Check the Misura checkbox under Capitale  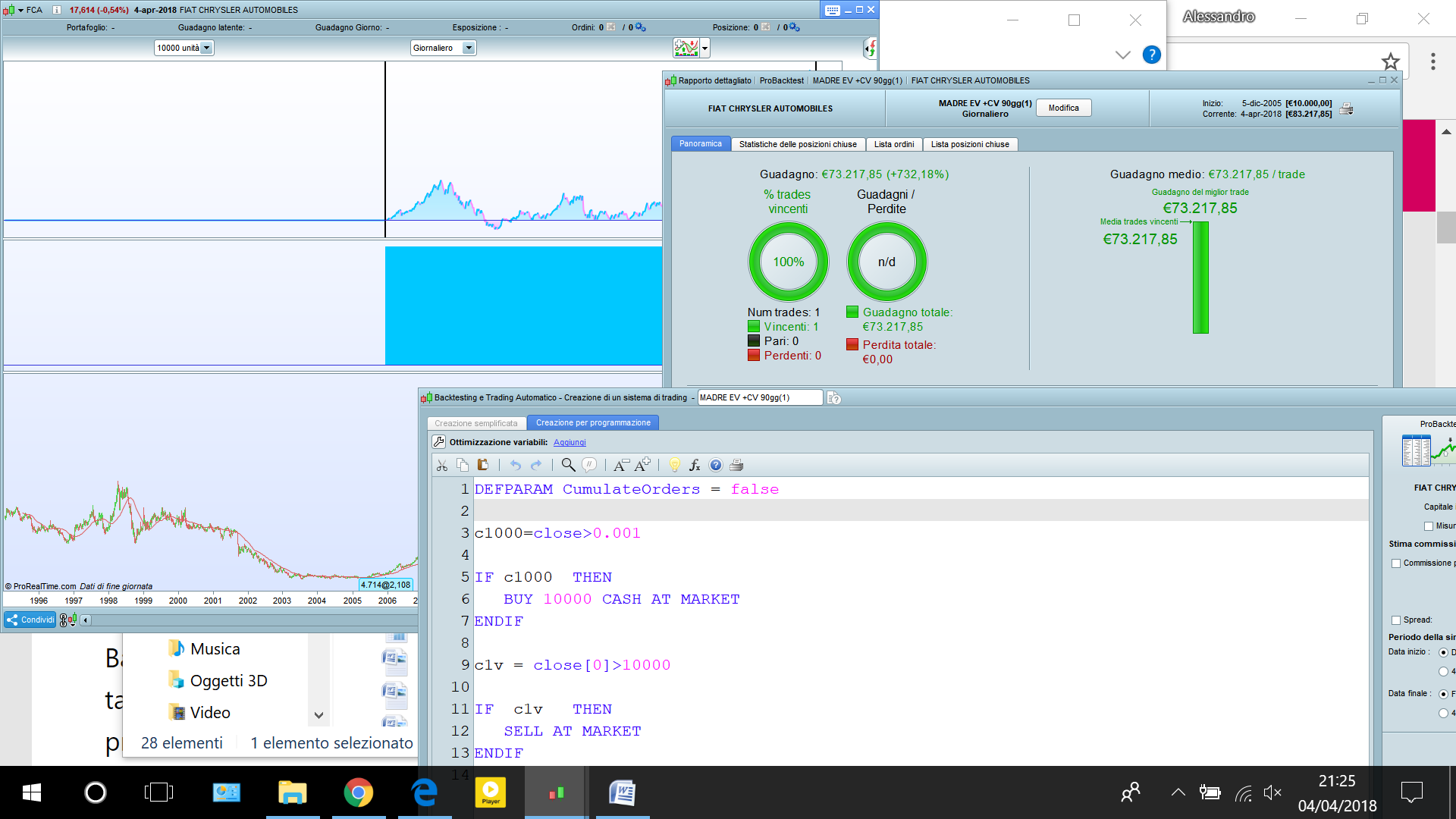1429,526
